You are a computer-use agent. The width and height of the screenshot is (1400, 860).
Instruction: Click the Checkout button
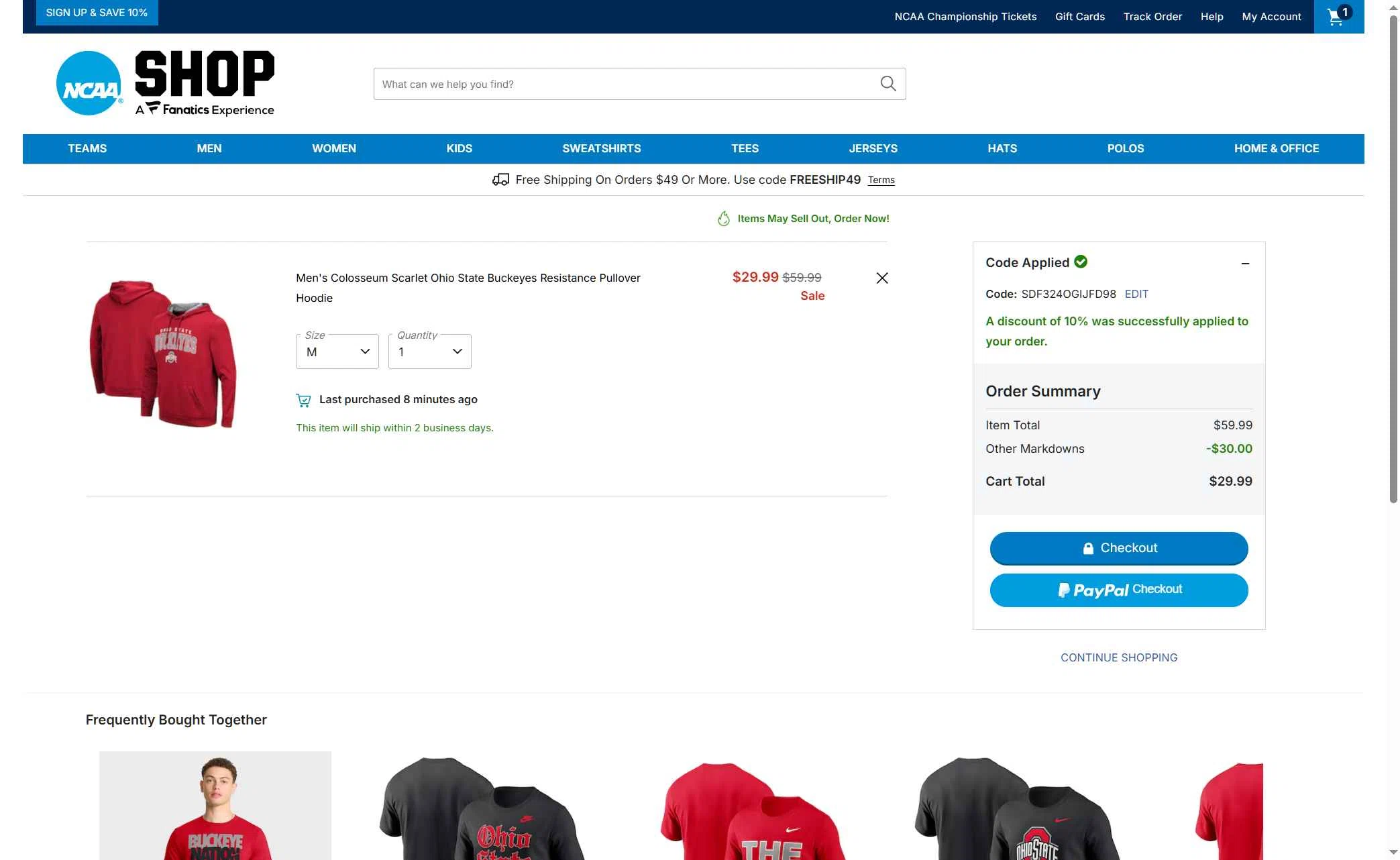coord(1118,548)
